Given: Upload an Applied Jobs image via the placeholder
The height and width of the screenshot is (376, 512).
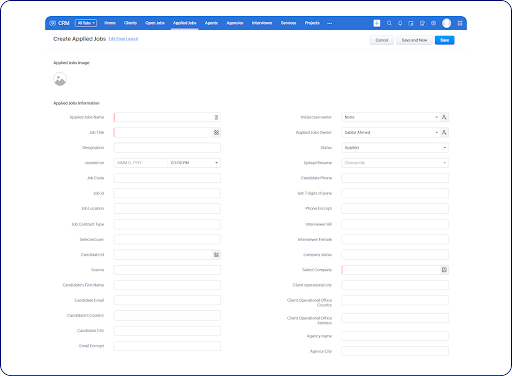Looking at the screenshot, I should click(x=60, y=79).
